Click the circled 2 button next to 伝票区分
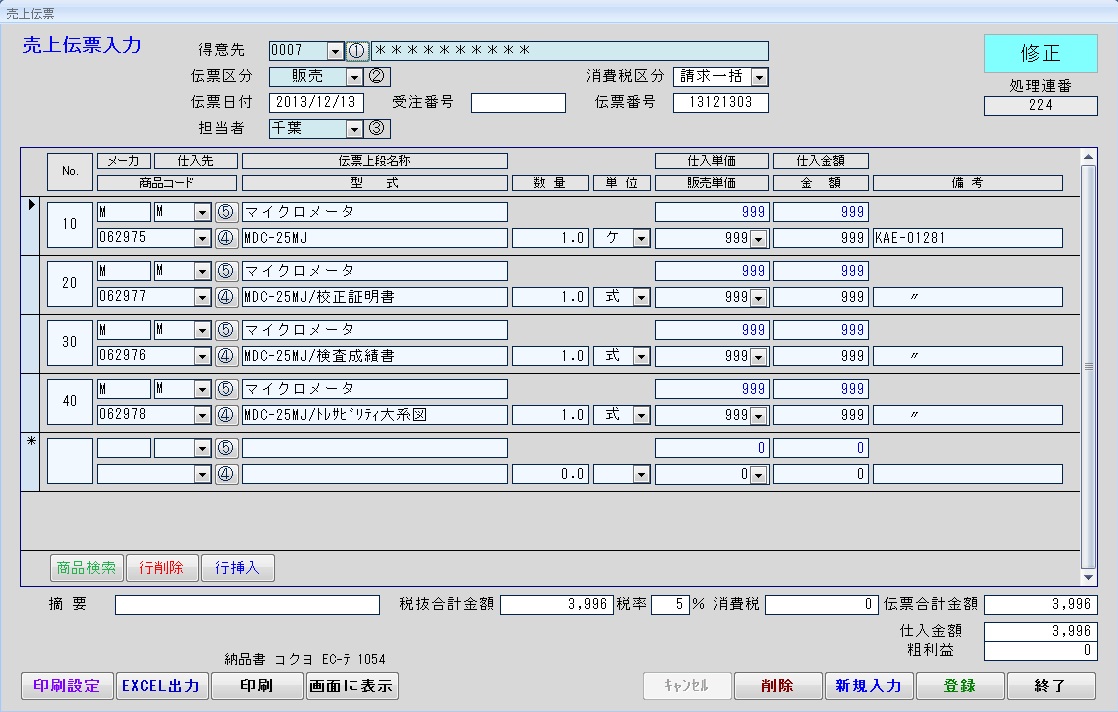This screenshot has width=1118, height=712. pos(377,77)
